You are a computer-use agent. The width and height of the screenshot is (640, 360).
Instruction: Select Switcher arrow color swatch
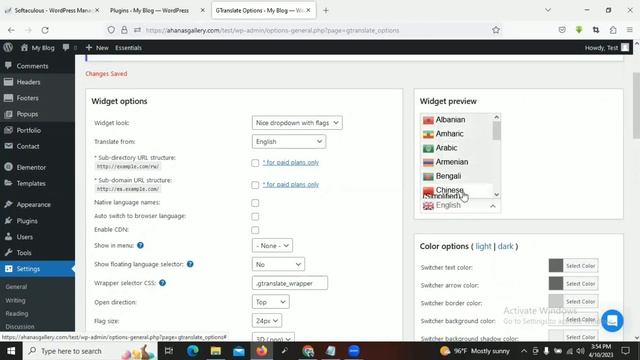pos(556,284)
